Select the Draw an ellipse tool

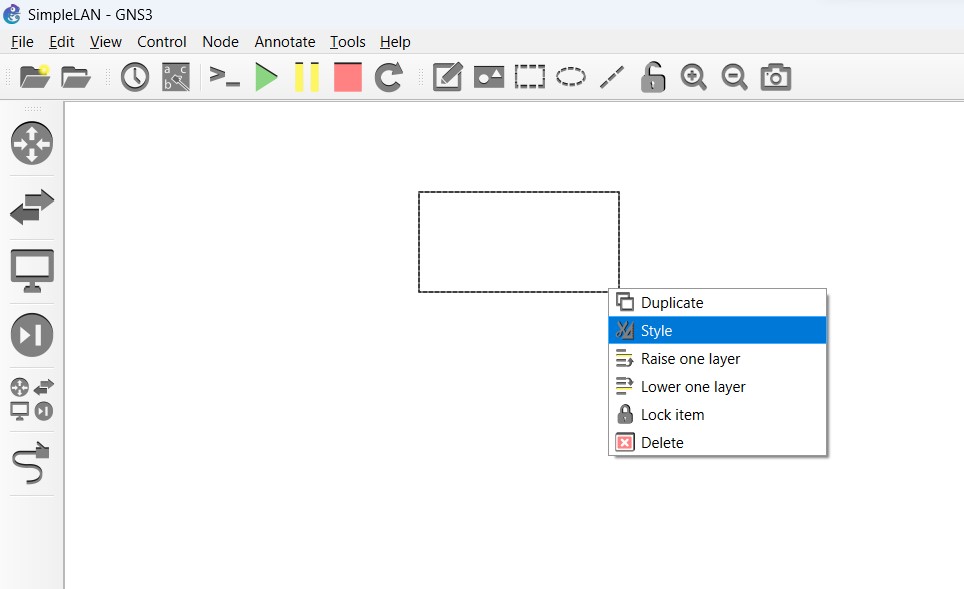point(571,77)
